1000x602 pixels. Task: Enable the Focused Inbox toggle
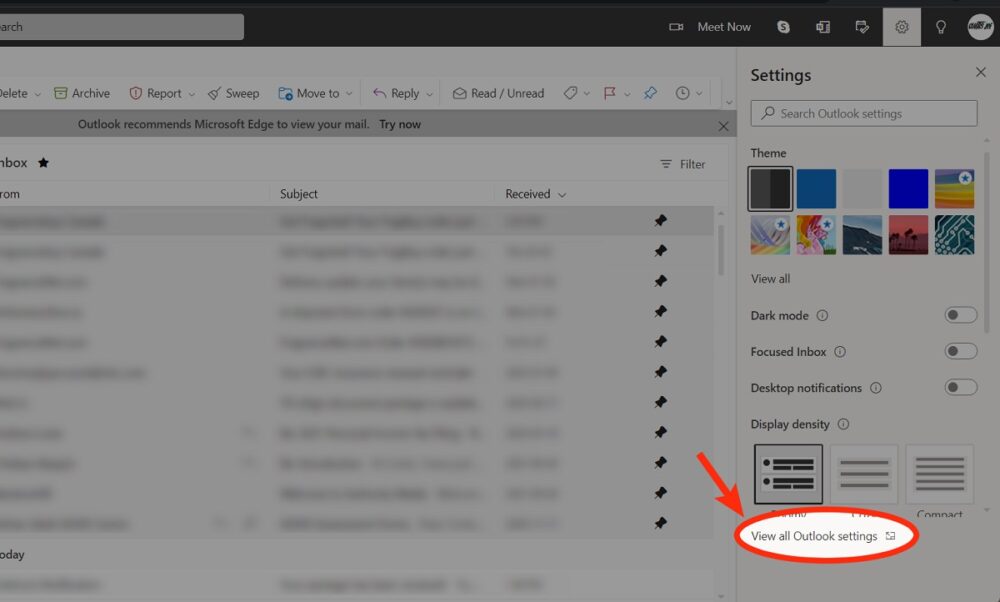(960, 351)
